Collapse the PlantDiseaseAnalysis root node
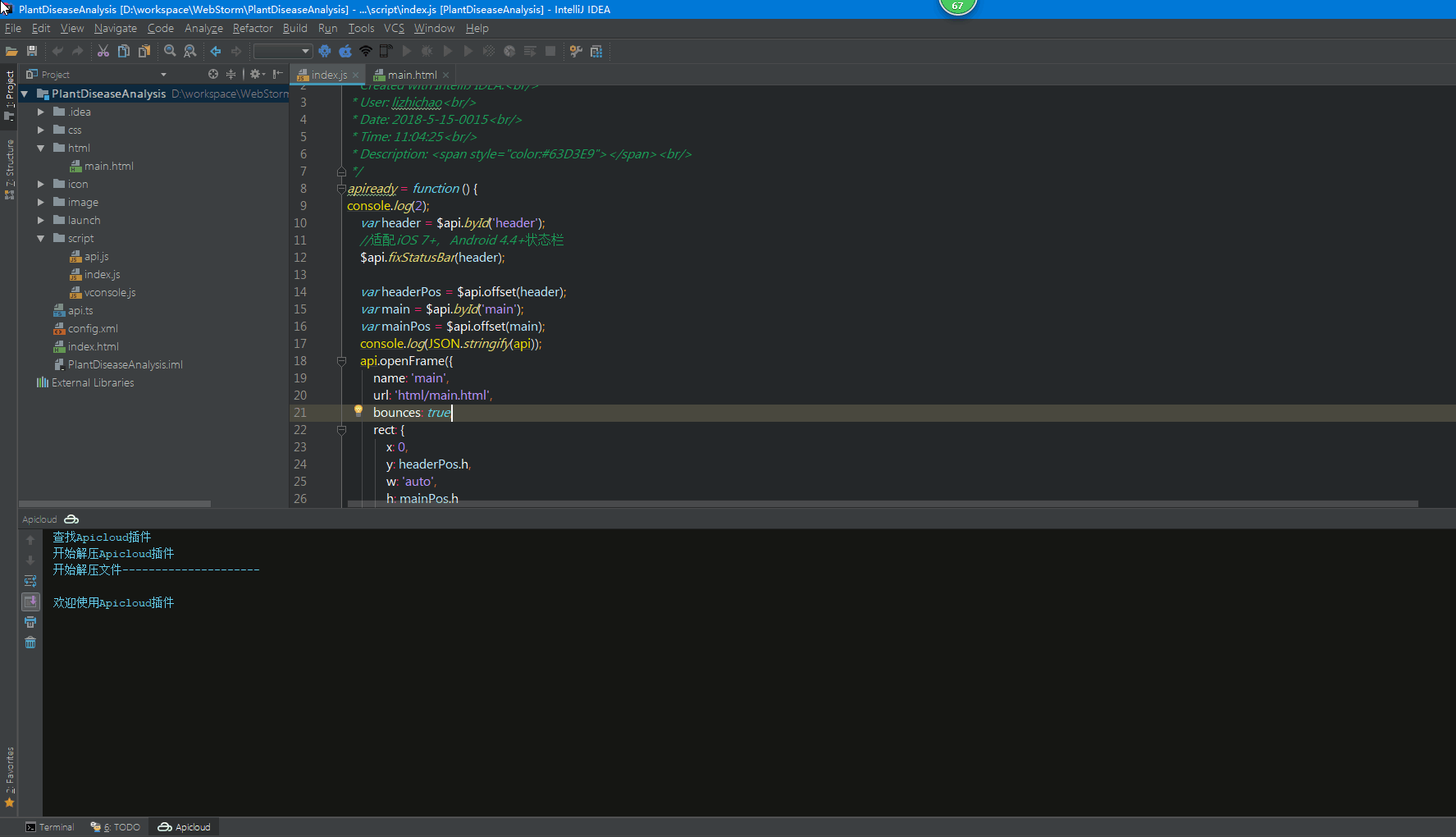The width and height of the screenshot is (1456, 837). point(25,94)
